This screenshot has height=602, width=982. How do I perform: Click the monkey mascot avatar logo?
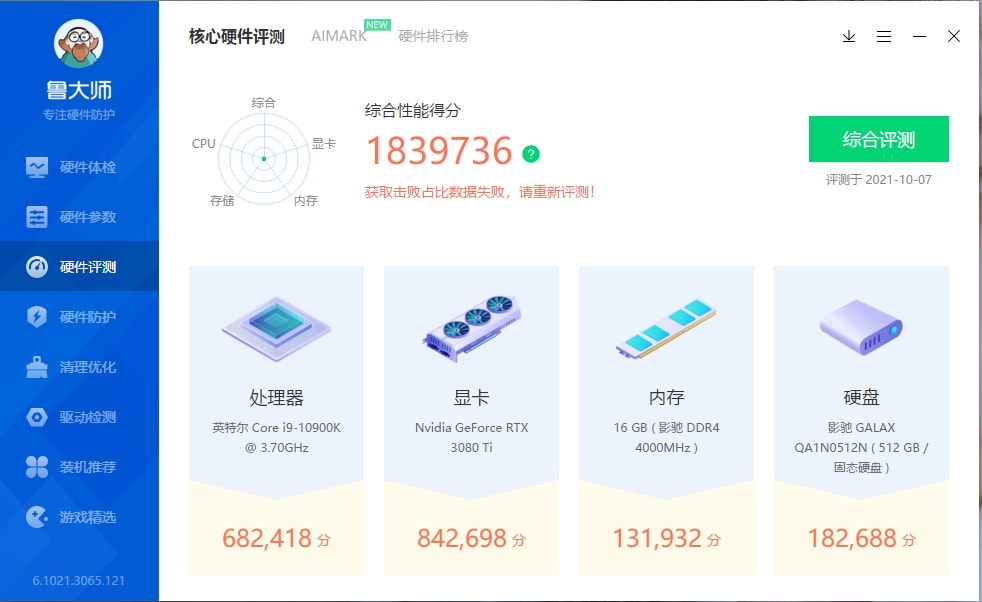(79, 41)
